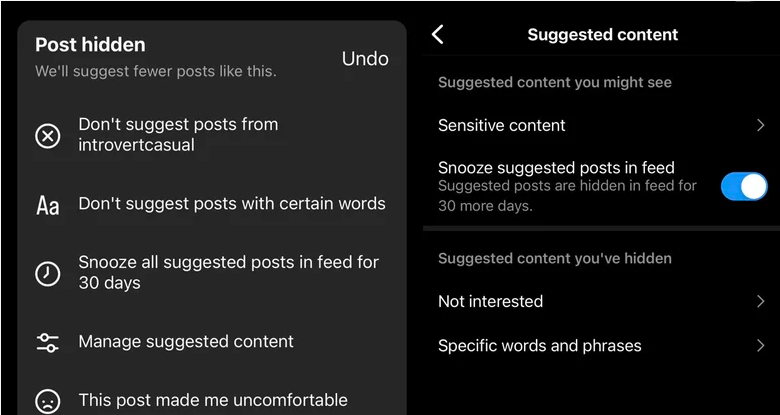The height and width of the screenshot is (415, 780).
Task: Expand Specific words and phrases chevron
Action: pos(760,346)
